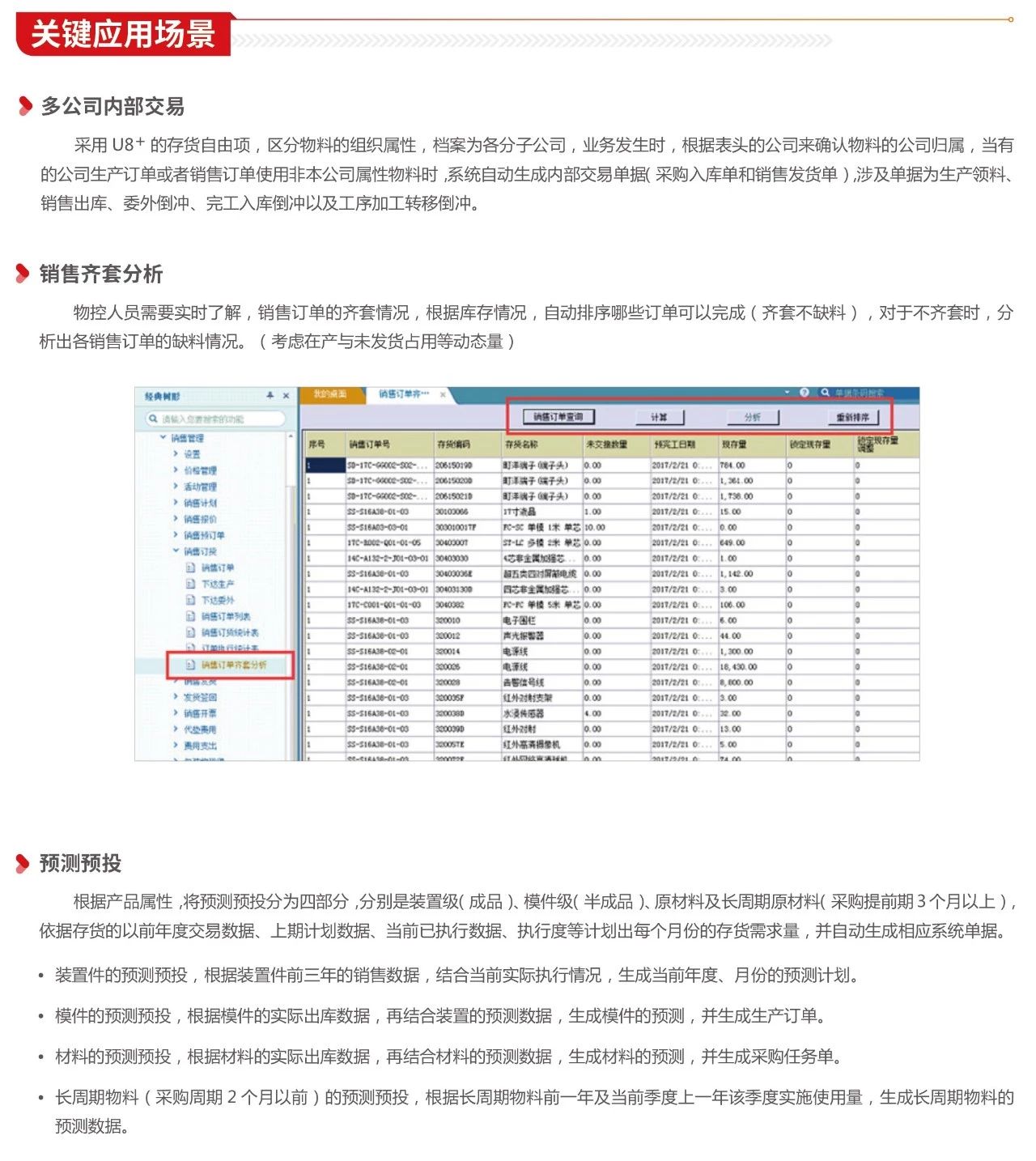Select the quantity cell 10.00
The width and height of the screenshot is (1036, 1161).
616,527
